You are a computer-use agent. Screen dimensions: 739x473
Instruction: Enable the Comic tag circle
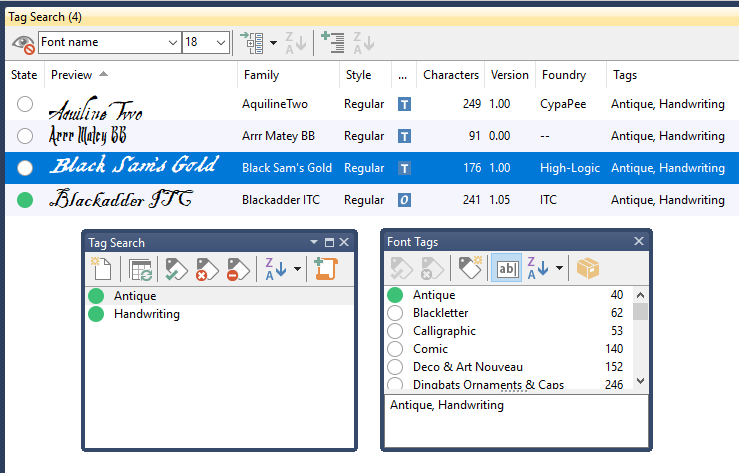click(396, 349)
